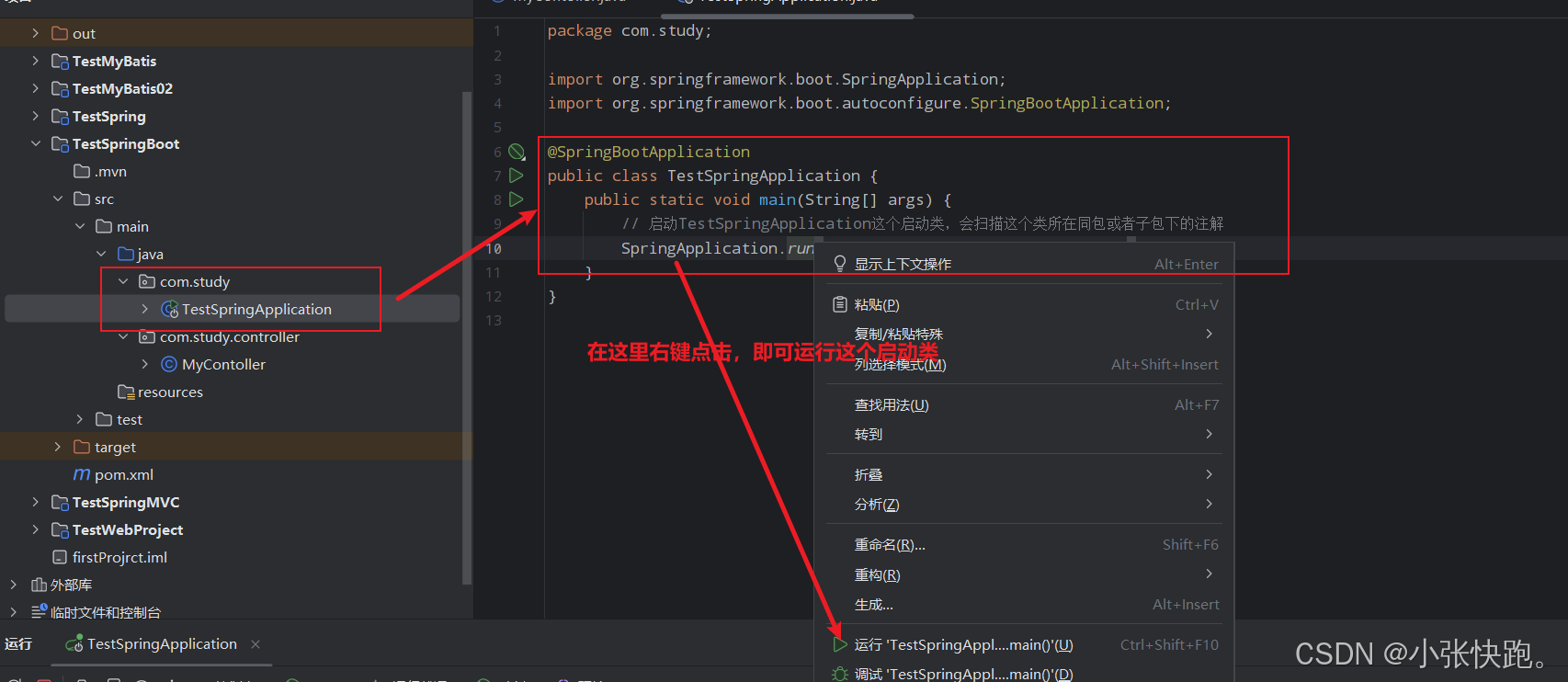The image size is (1568, 682).
Task: Expand the TestWebProject module
Action: click(35, 529)
